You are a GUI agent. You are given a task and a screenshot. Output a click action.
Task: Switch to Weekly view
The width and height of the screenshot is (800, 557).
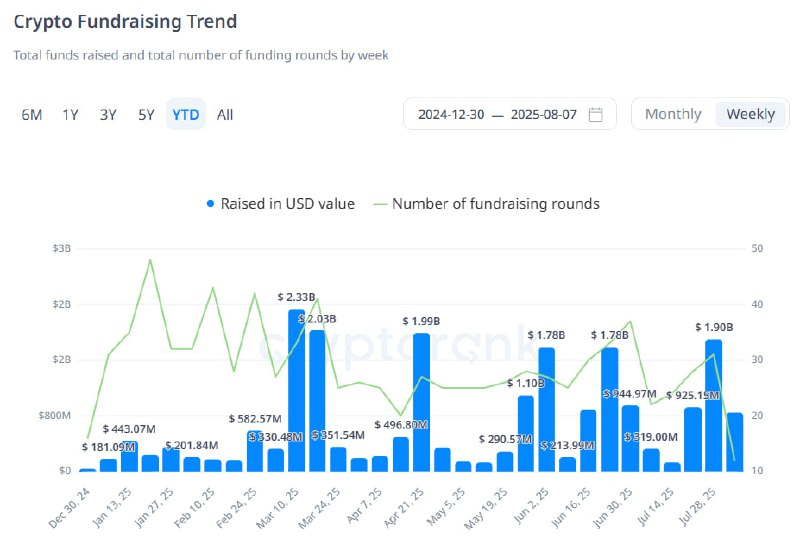pyautogui.click(x=750, y=114)
